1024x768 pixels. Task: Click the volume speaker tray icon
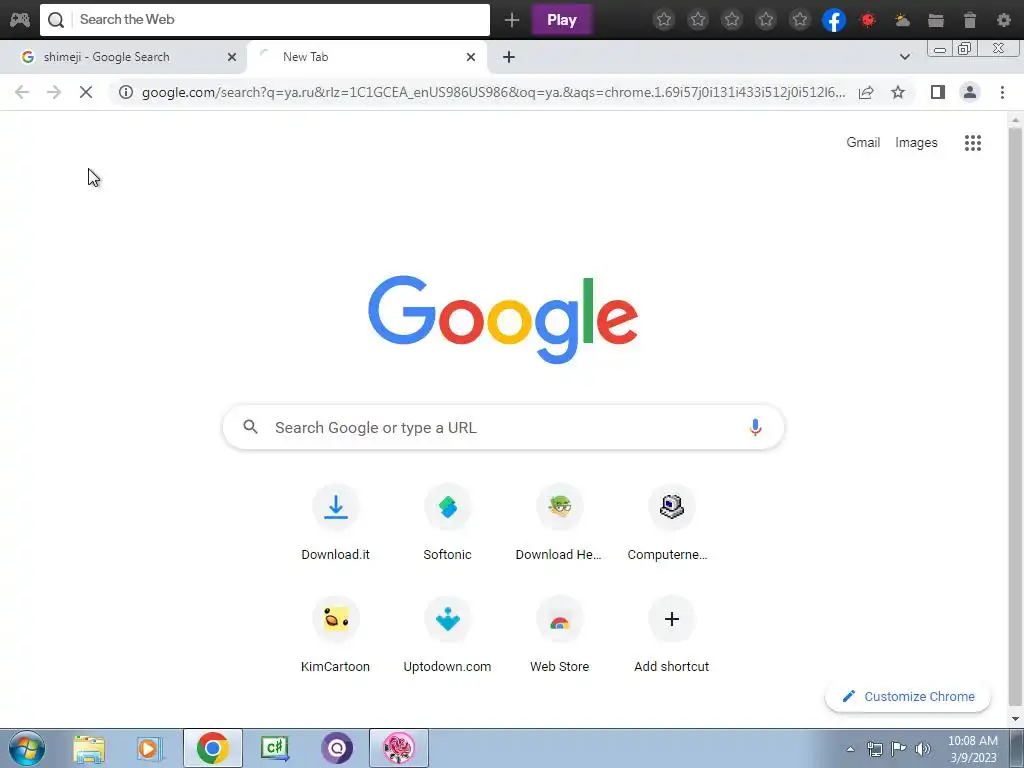coord(923,749)
